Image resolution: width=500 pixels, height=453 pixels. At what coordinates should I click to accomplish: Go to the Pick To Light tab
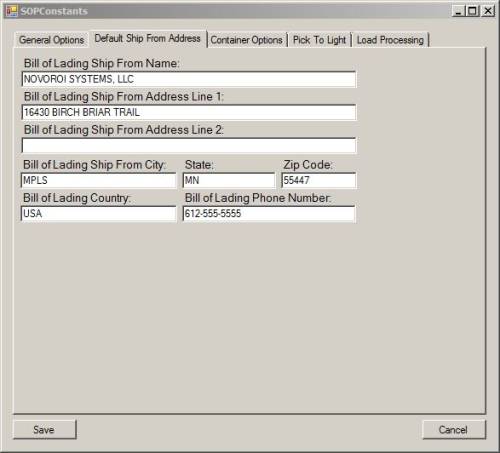(x=319, y=40)
